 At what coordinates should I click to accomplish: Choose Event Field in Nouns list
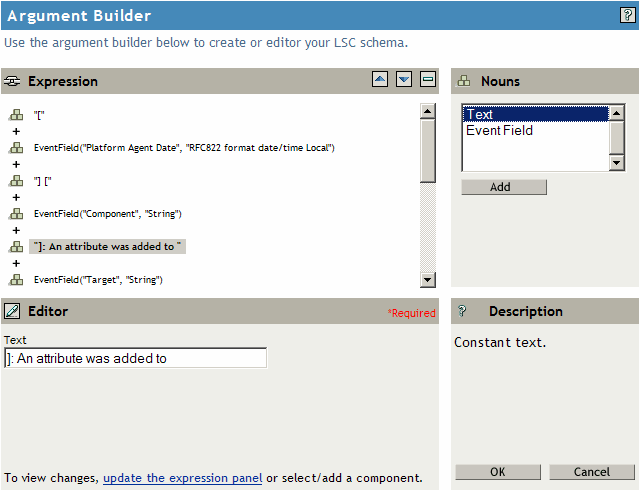[499, 130]
